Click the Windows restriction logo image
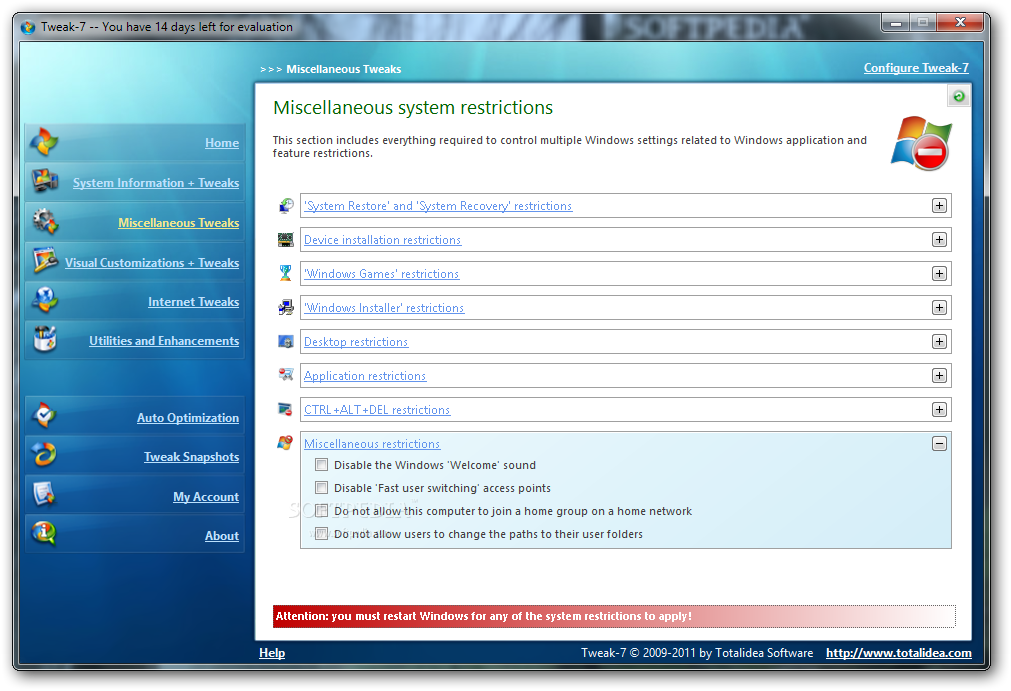The height and width of the screenshot is (691, 1011). pos(921,143)
